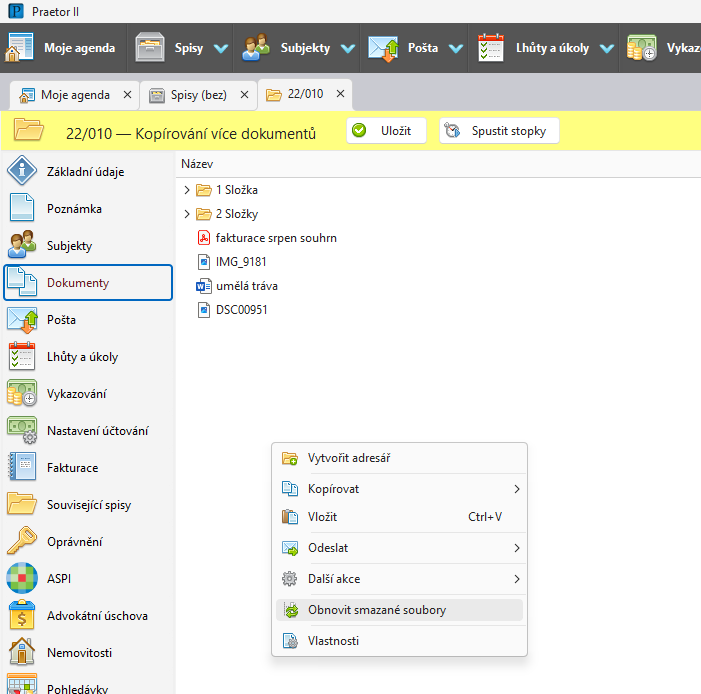The height and width of the screenshot is (694, 701).
Task: Select the IMG_9181 image file
Action: pos(232,262)
